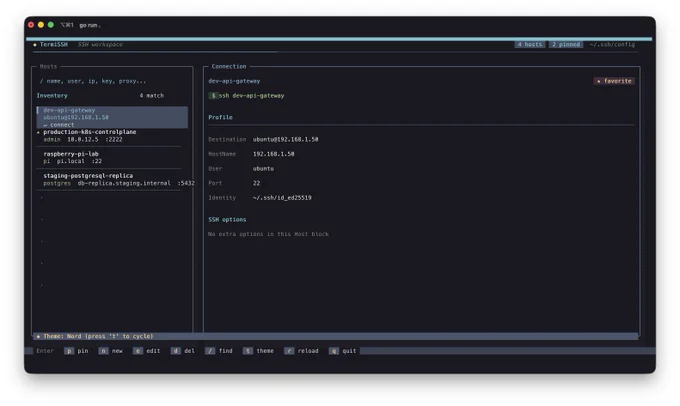Click the connect action under dev-api-gateway
Viewport: 680px width, 406px height.
[x=59, y=125]
